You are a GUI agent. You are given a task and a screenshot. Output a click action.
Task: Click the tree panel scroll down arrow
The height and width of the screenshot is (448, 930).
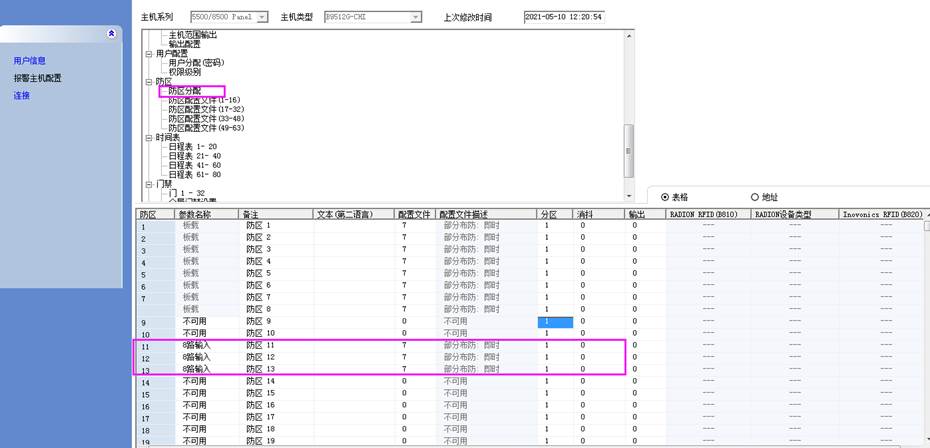(629, 196)
